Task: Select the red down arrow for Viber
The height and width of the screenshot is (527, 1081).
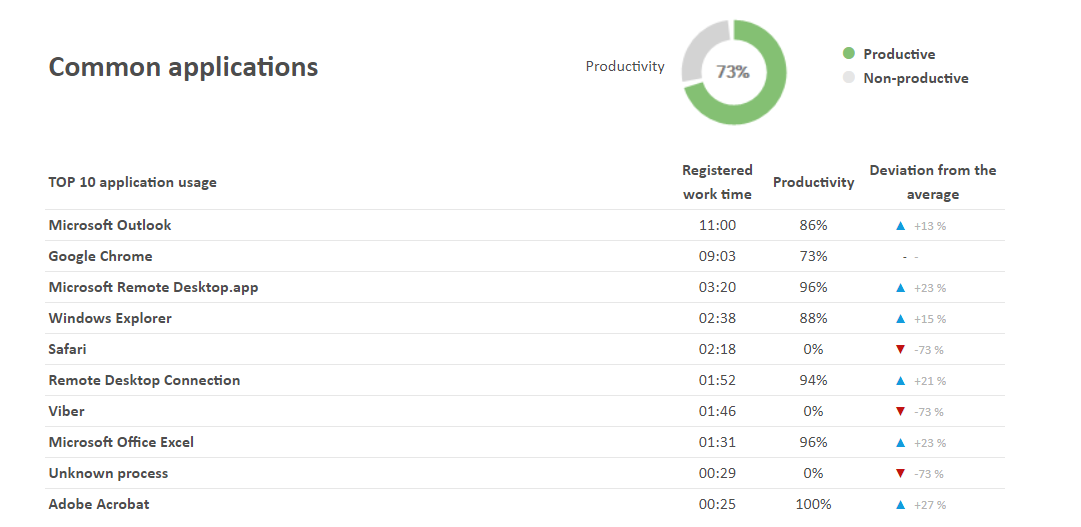Action: point(900,412)
